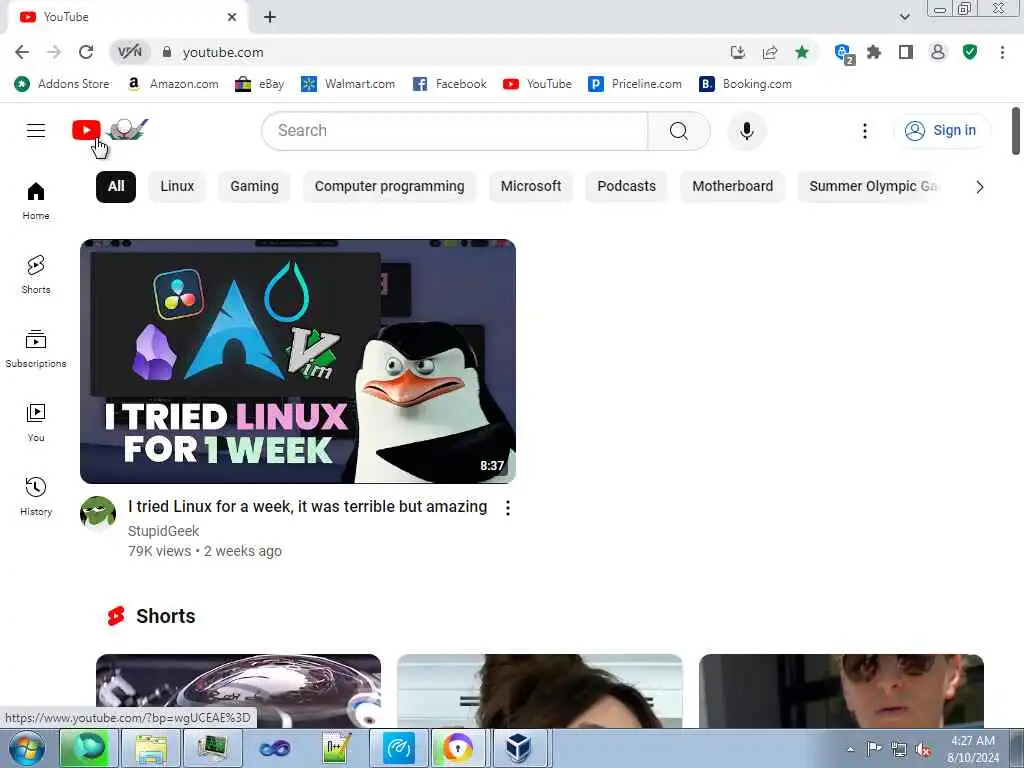1024x768 pixels.
Task: Click the muted volume tray icon
Action: [x=924, y=750]
